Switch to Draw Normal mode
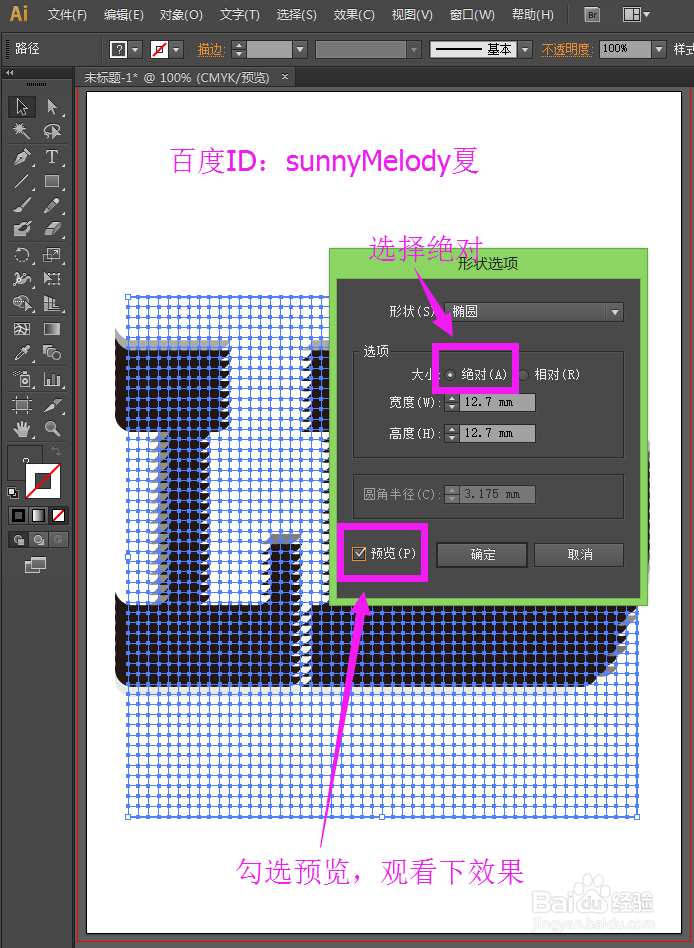The height and width of the screenshot is (948, 694). point(19,539)
